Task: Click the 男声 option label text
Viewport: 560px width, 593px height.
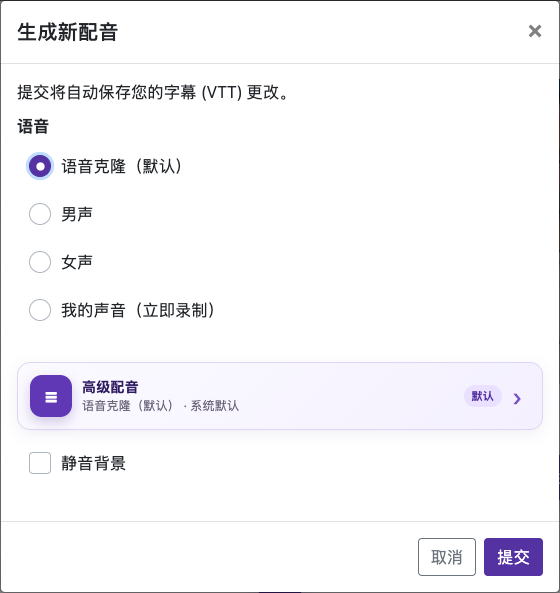Action: [77, 214]
